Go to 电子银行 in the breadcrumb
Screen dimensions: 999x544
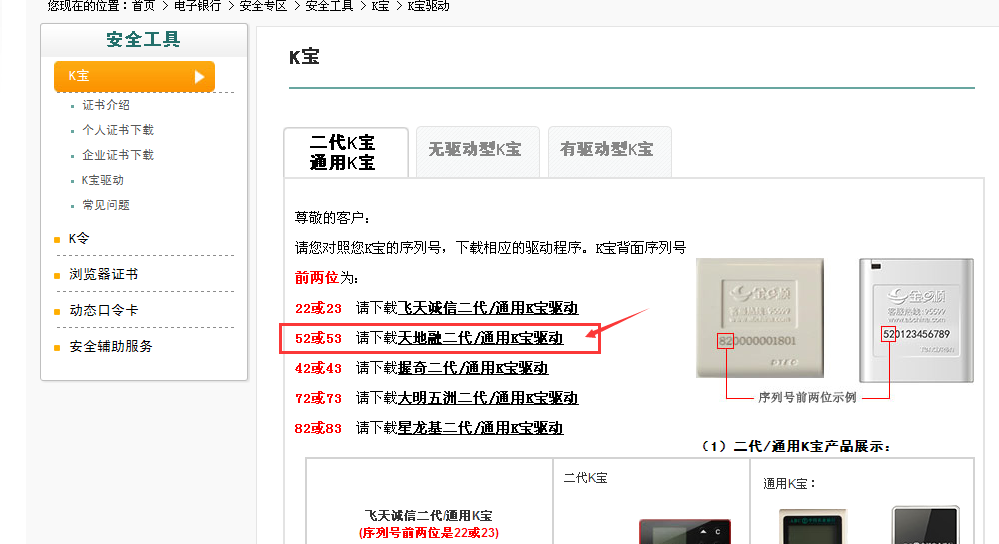click(x=198, y=6)
